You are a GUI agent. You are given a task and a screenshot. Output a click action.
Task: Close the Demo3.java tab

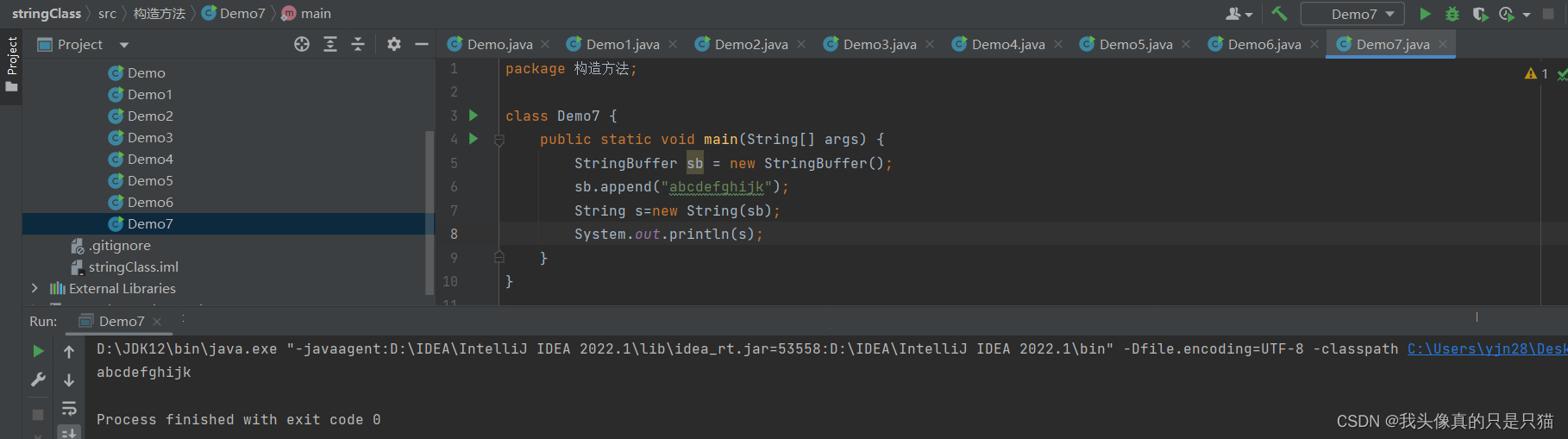[930, 44]
